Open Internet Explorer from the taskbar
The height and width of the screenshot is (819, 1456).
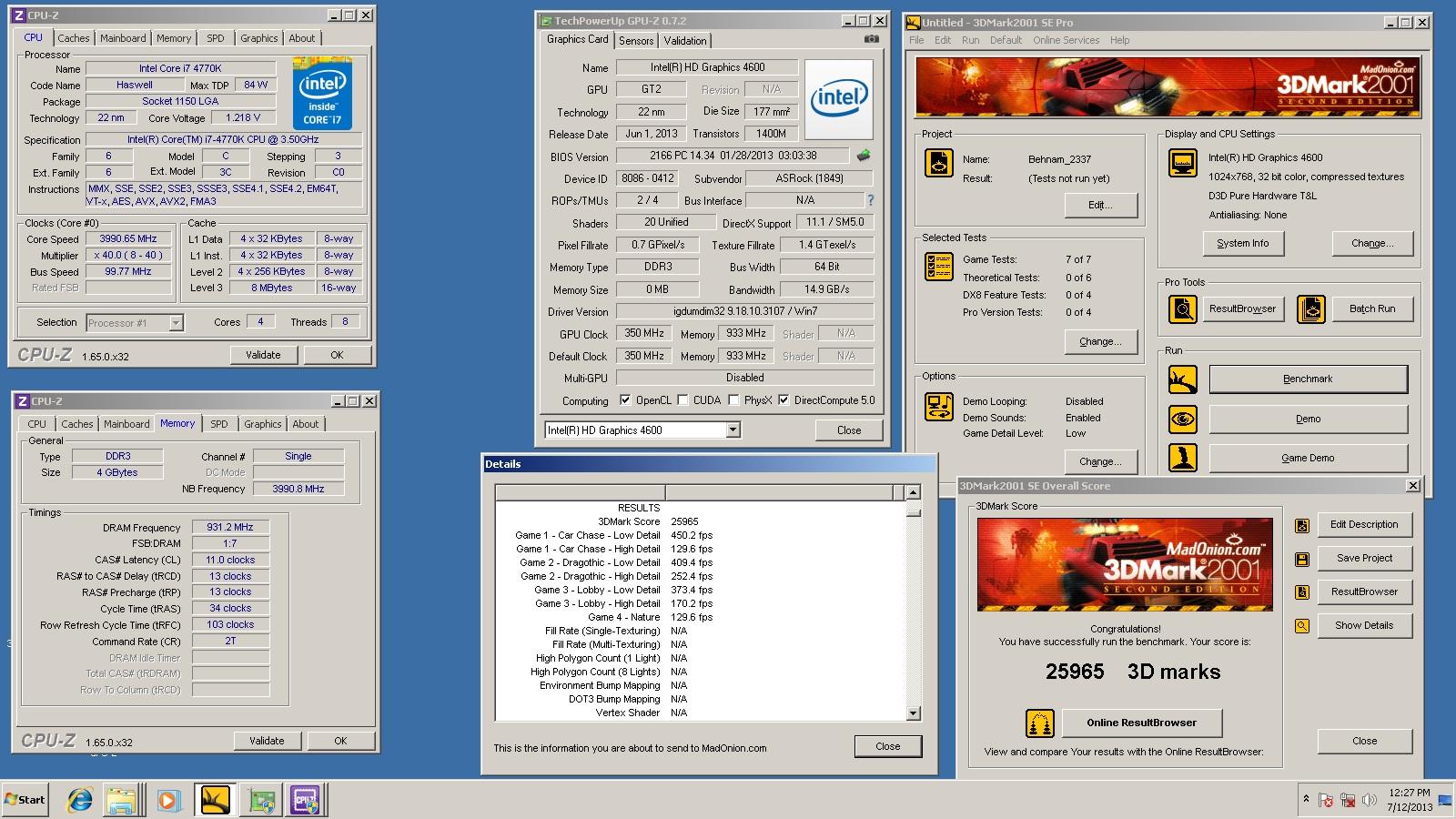80,800
